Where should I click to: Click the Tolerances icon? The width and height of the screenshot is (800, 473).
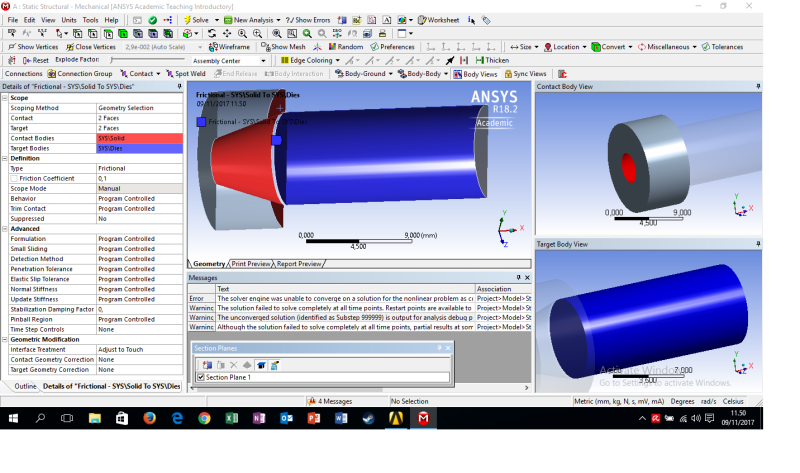tap(706, 46)
